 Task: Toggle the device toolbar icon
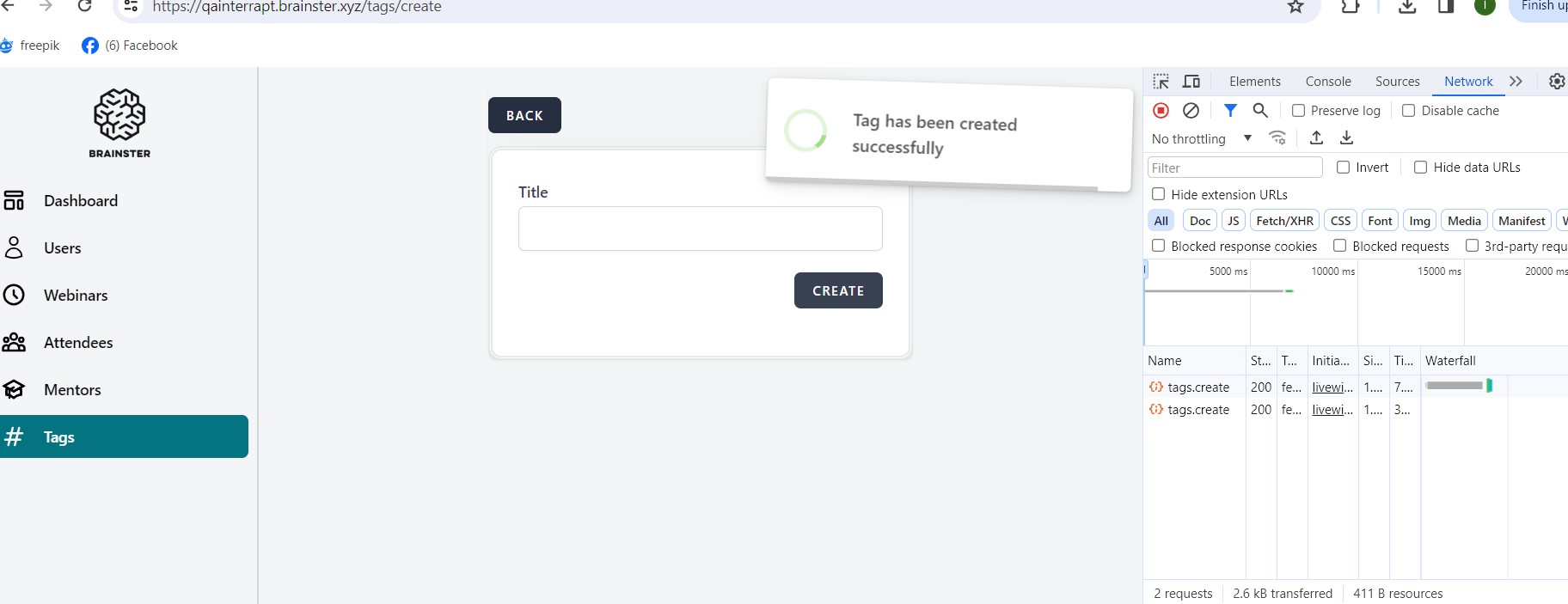[x=1191, y=82]
